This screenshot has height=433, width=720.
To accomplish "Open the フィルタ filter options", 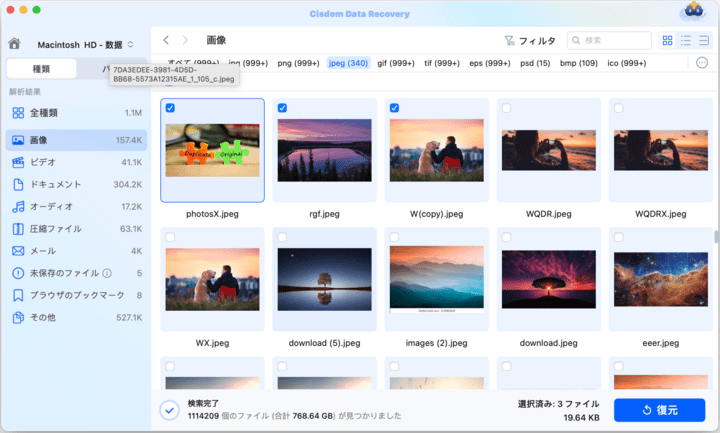I will coord(530,41).
